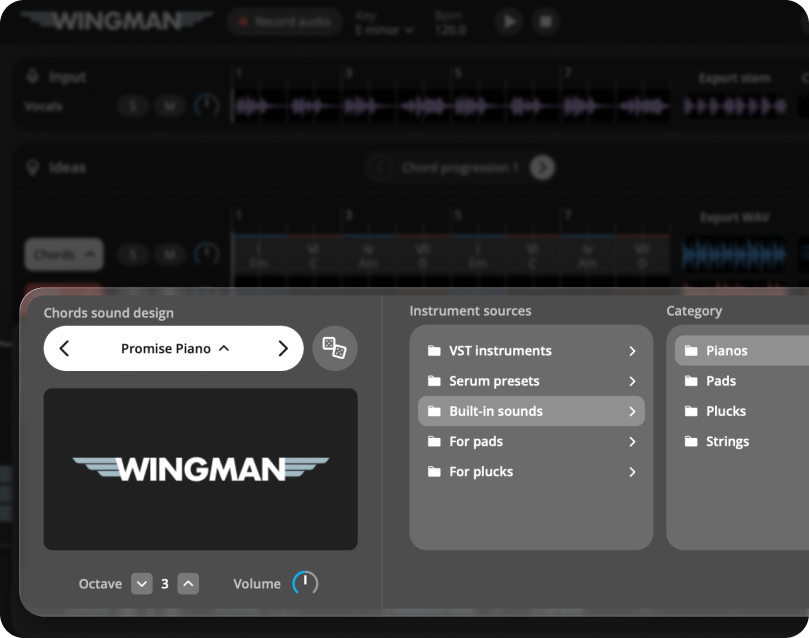Viewport: 809px width, 638px height.
Task: Click the Record audio button
Action: pyautogui.click(x=285, y=22)
